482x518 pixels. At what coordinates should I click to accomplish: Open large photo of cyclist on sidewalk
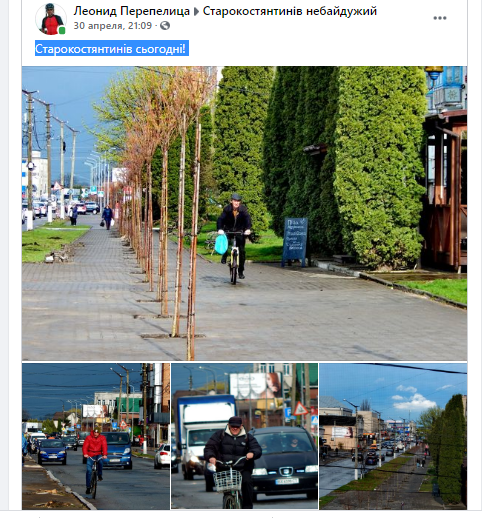[244, 213]
